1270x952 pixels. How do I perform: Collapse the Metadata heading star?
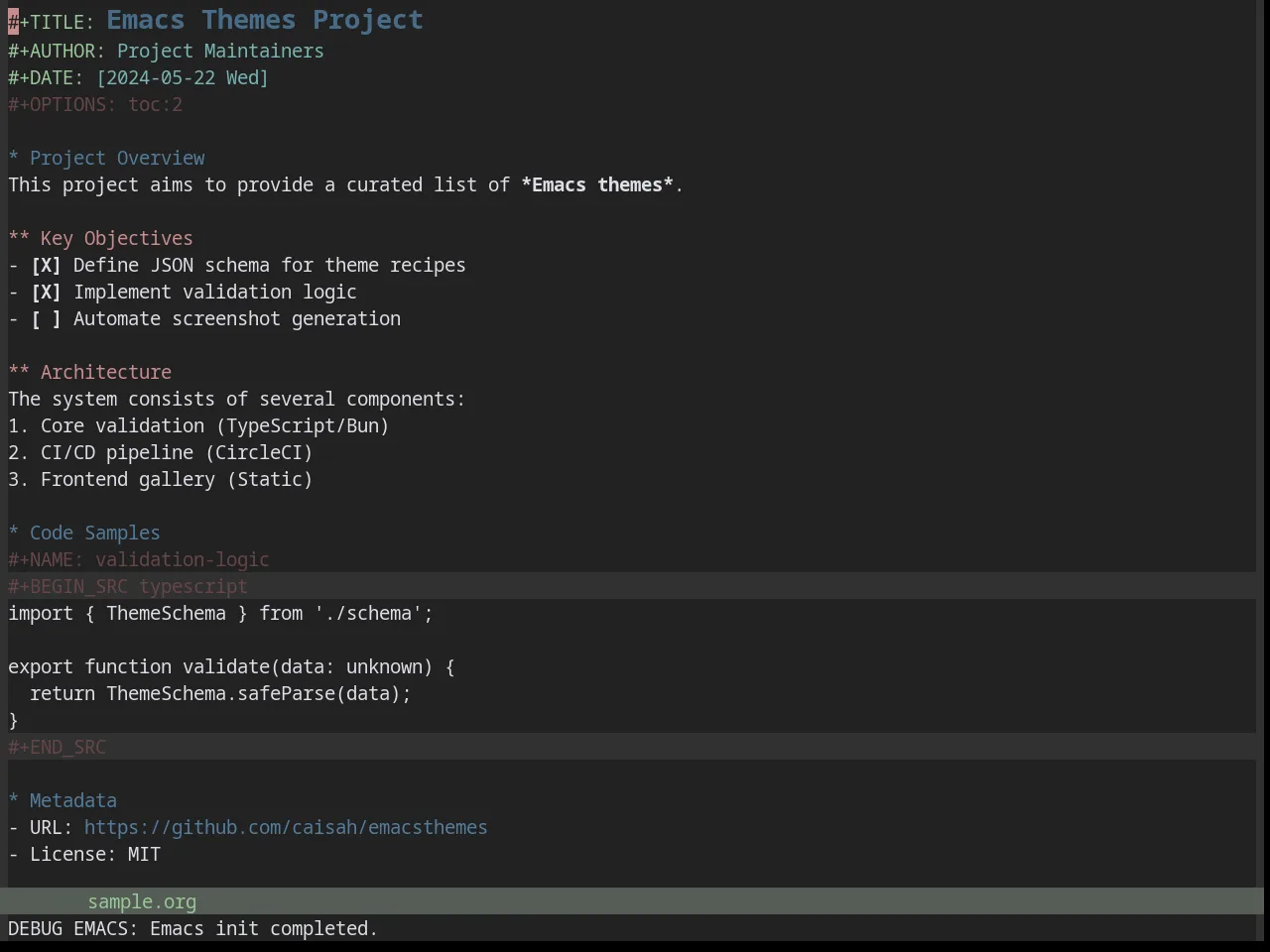[x=14, y=800]
